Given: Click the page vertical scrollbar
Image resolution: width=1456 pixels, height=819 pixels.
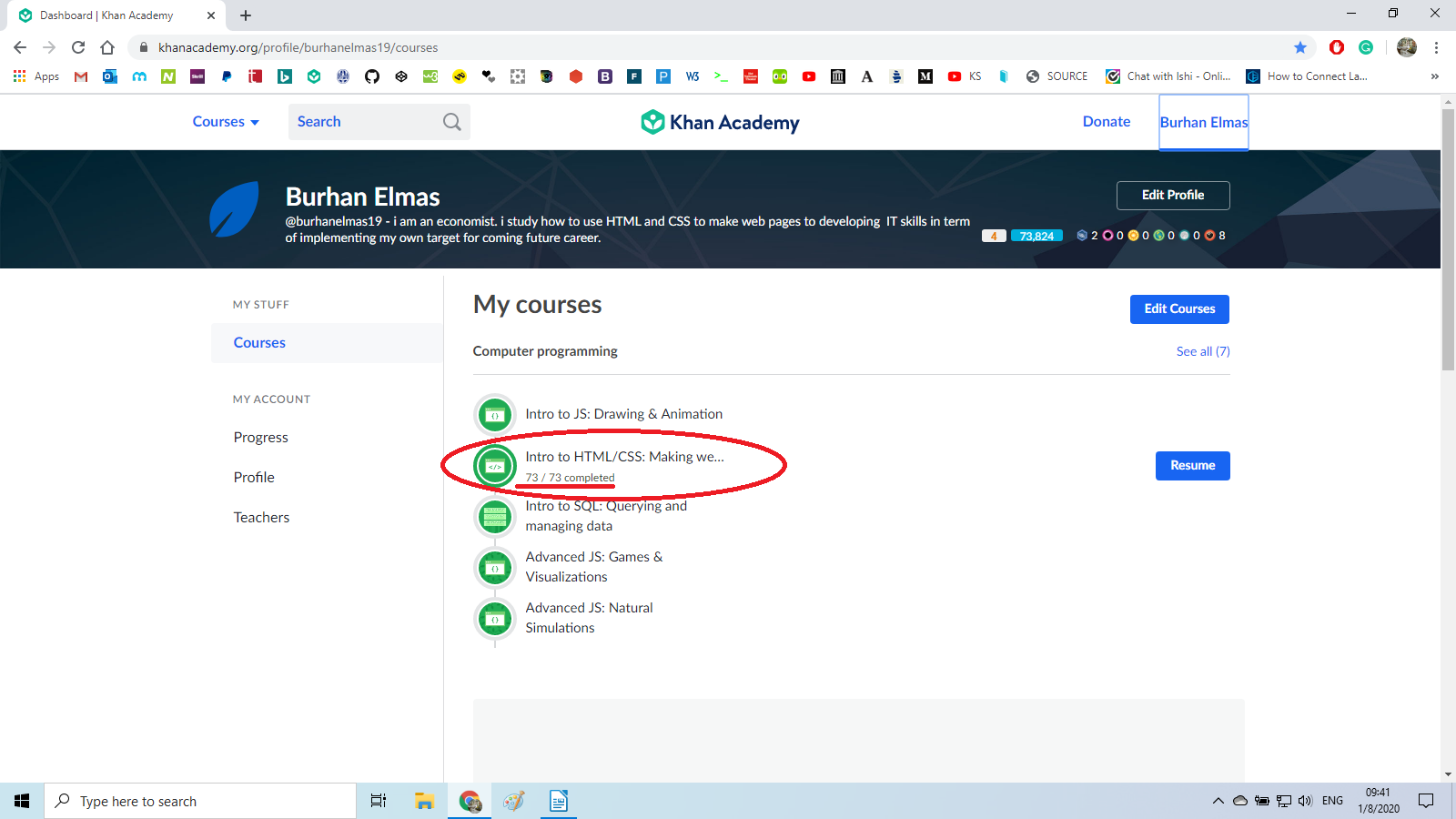Looking at the screenshot, I should pyautogui.click(x=1448, y=240).
